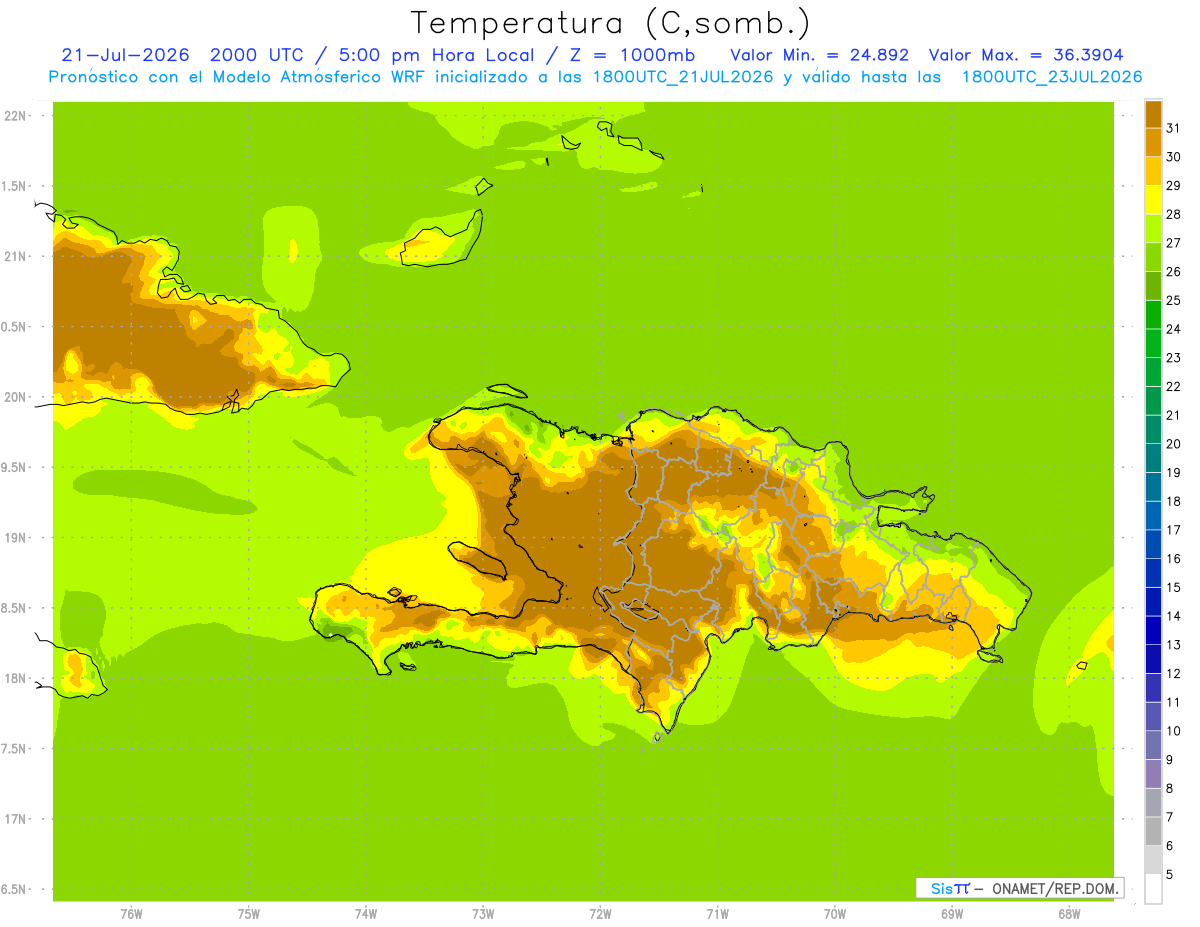This screenshot has width=1200, height=927.
Task: Click the "68W" longitude label
Action: point(1069,914)
